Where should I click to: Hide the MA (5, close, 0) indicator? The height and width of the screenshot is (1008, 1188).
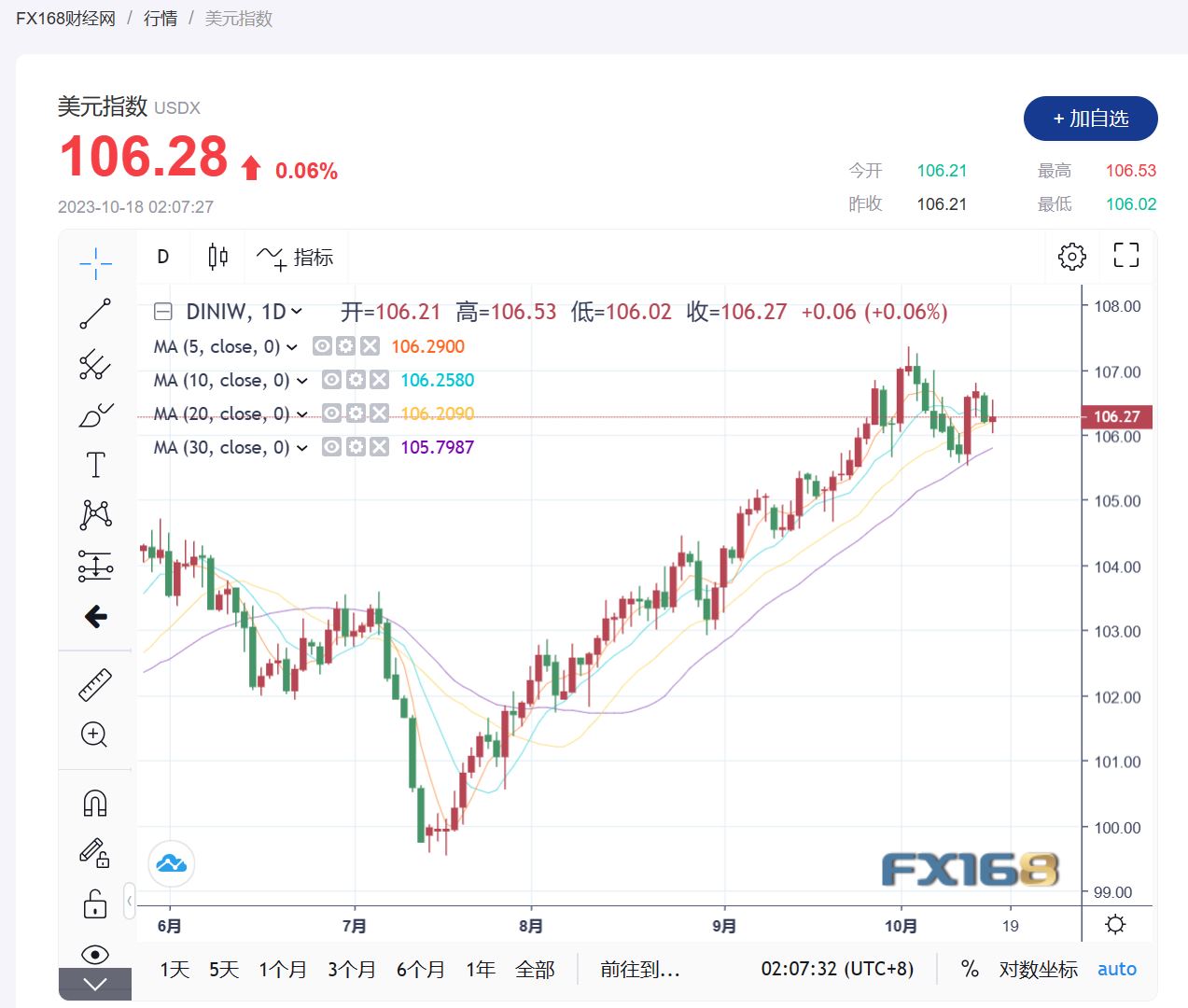(322, 346)
